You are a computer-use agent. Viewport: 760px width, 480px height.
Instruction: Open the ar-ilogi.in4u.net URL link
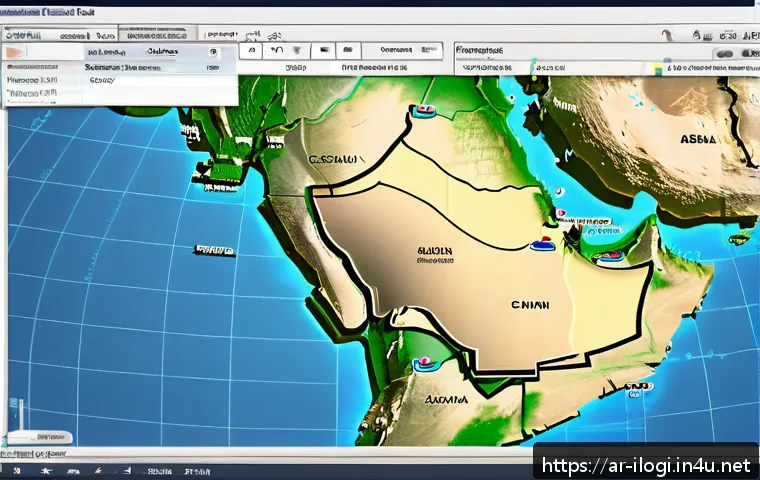tap(645, 465)
